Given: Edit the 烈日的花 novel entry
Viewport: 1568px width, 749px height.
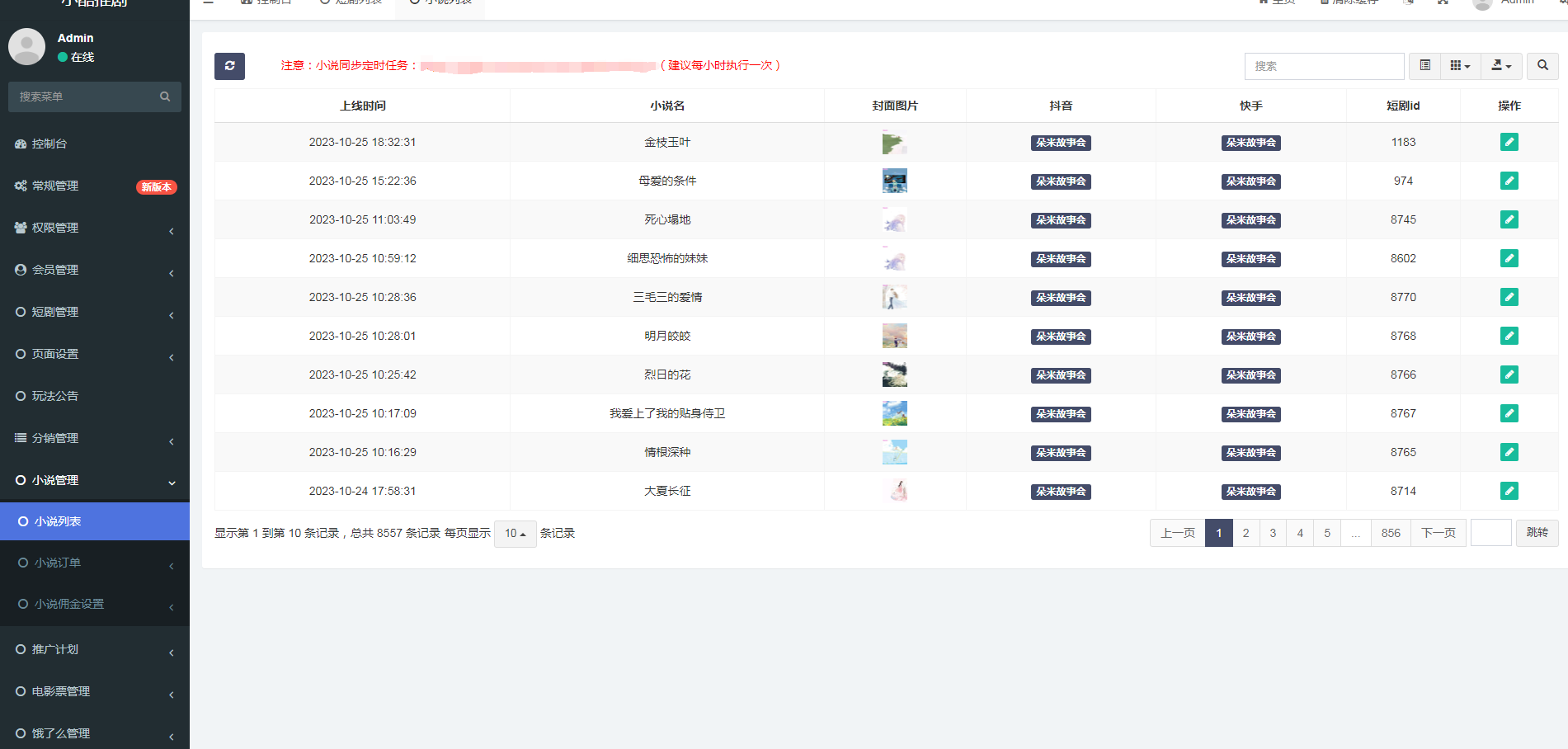Looking at the screenshot, I should (x=1509, y=375).
